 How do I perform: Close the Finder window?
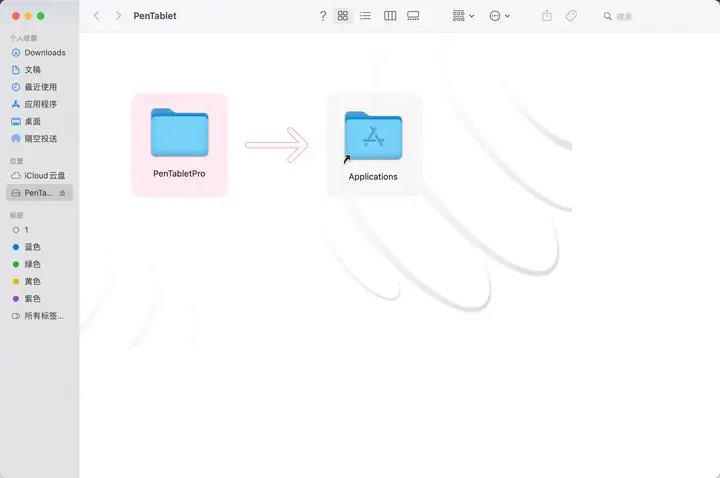click(16, 16)
